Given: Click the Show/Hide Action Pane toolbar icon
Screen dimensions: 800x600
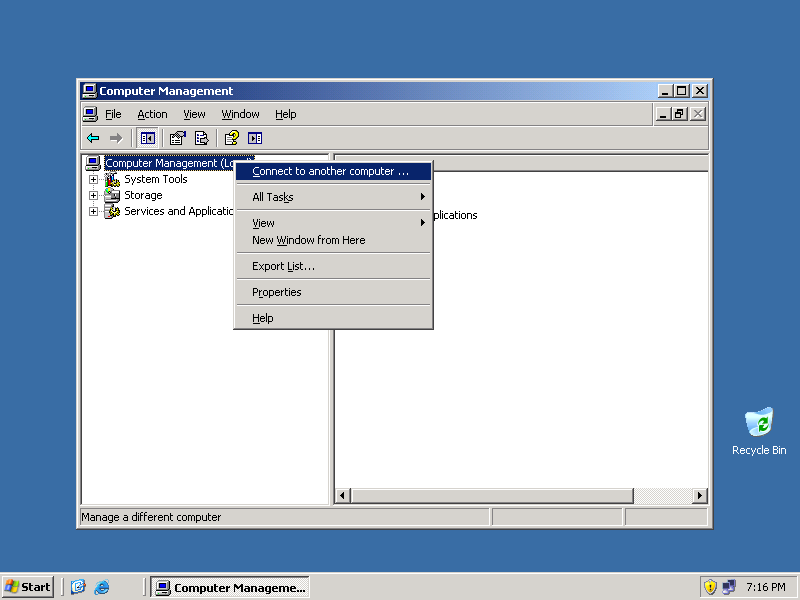Looking at the screenshot, I should pyautogui.click(x=255, y=138).
